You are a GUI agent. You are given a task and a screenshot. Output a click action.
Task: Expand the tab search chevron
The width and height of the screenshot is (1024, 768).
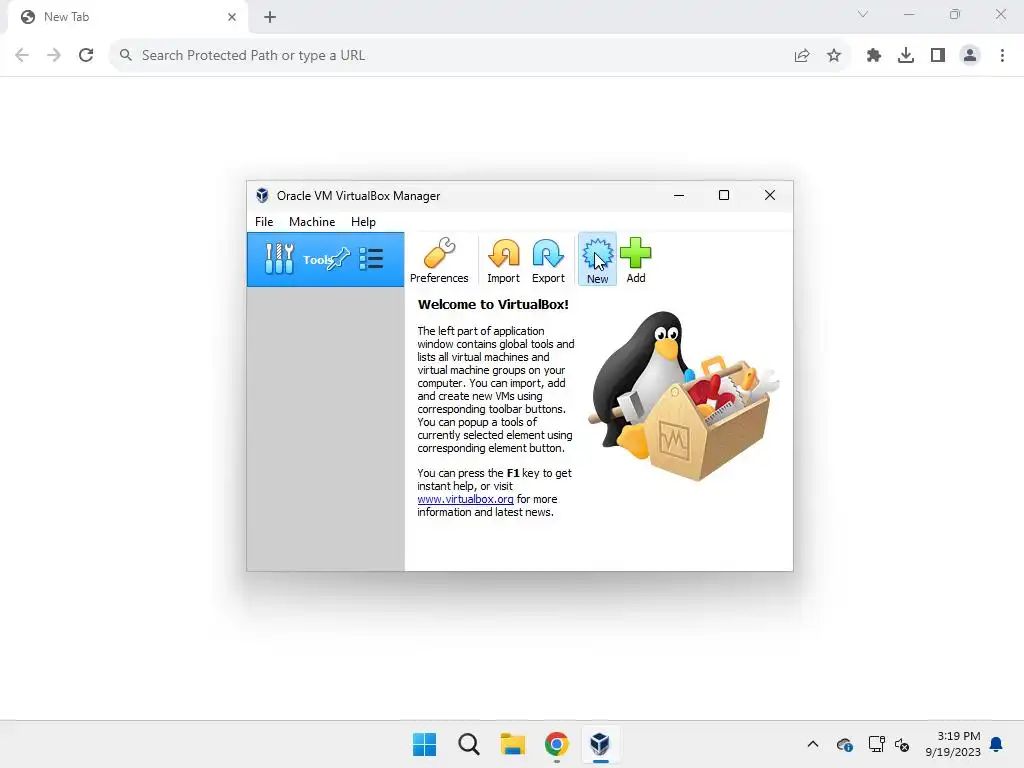click(x=863, y=14)
